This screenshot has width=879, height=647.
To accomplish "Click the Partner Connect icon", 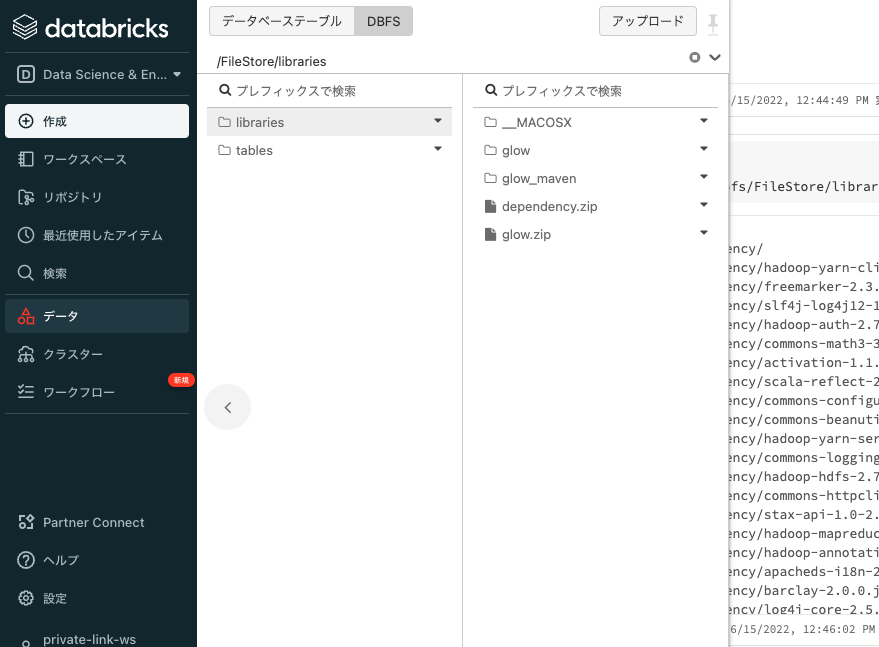I will tap(26, 522).
